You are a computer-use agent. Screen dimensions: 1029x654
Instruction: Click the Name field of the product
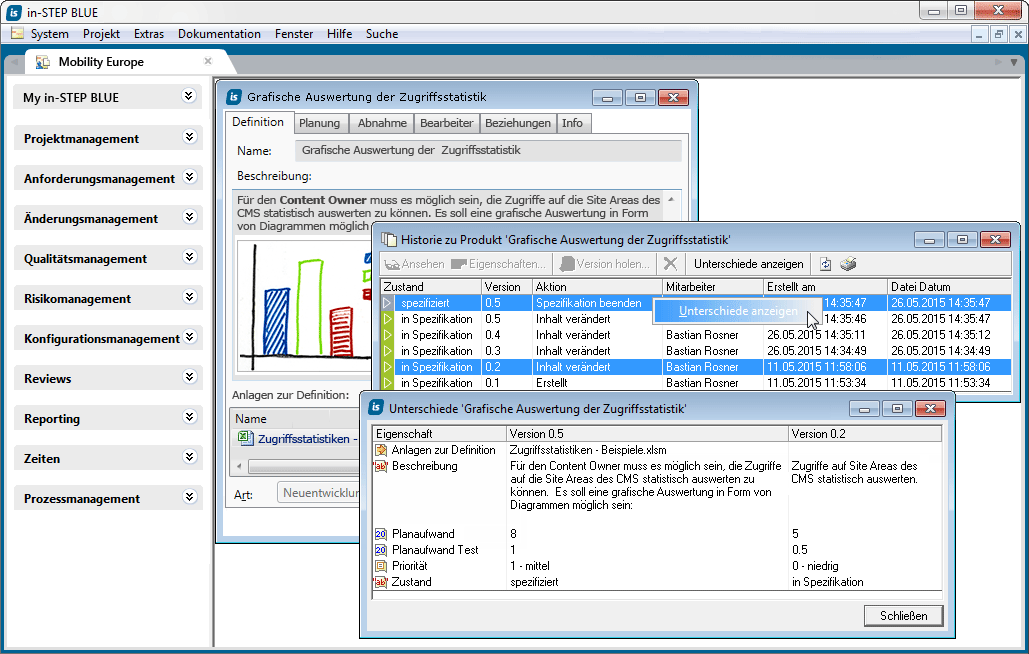(x=488, y=151)
